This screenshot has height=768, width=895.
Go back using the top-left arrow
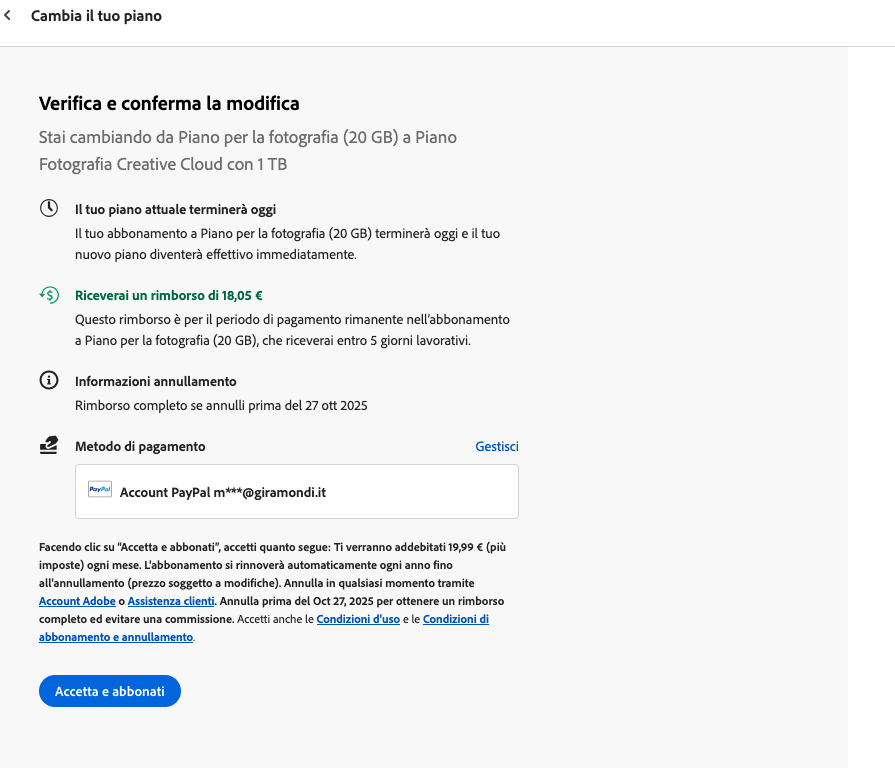pyautogui.click(x=9, y=16)
